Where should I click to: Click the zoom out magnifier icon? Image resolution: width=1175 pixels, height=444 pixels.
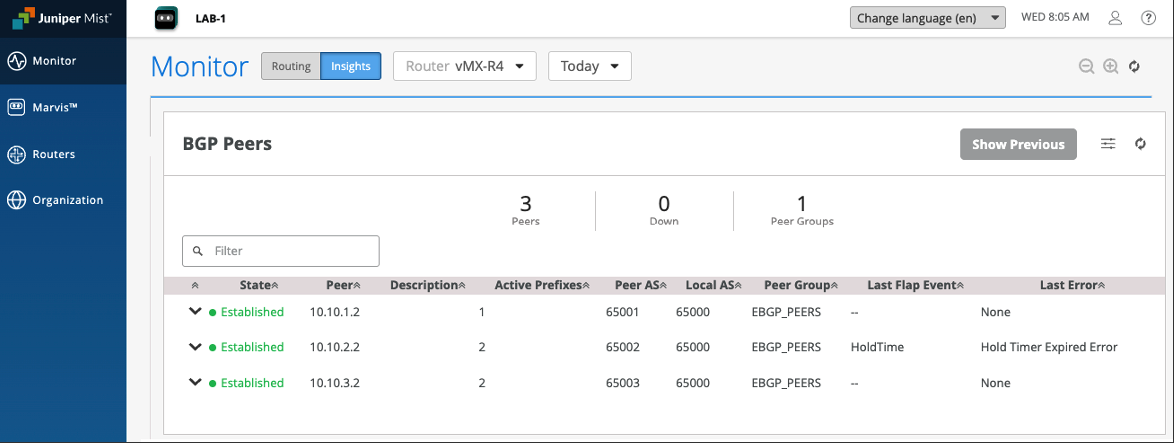point(1086,67)
